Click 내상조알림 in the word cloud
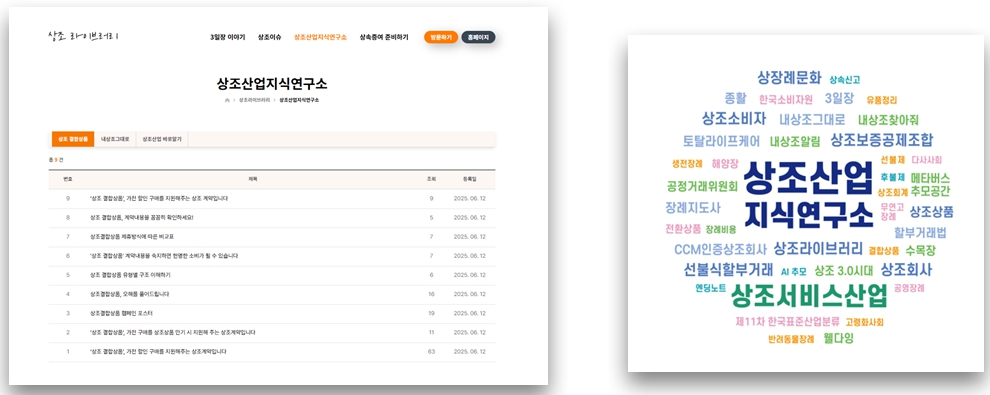The width and height of the screenshot is (990, 395). point(796,141)
